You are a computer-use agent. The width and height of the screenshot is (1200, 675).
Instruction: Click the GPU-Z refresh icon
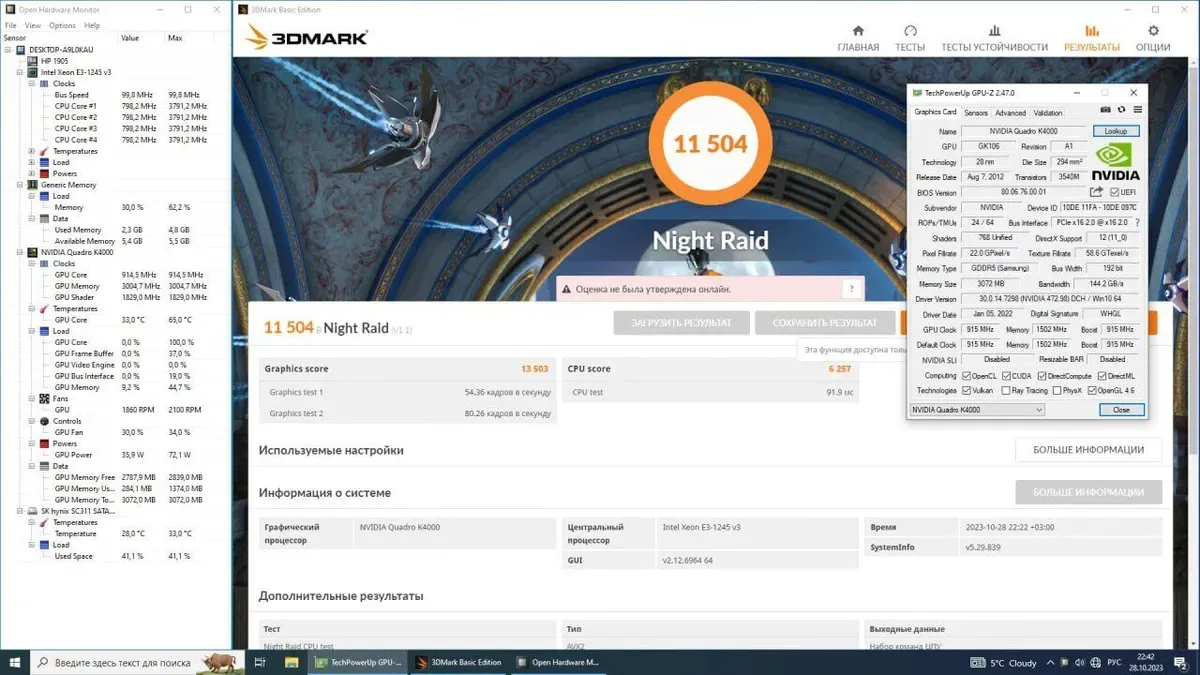click(1121, 110)
